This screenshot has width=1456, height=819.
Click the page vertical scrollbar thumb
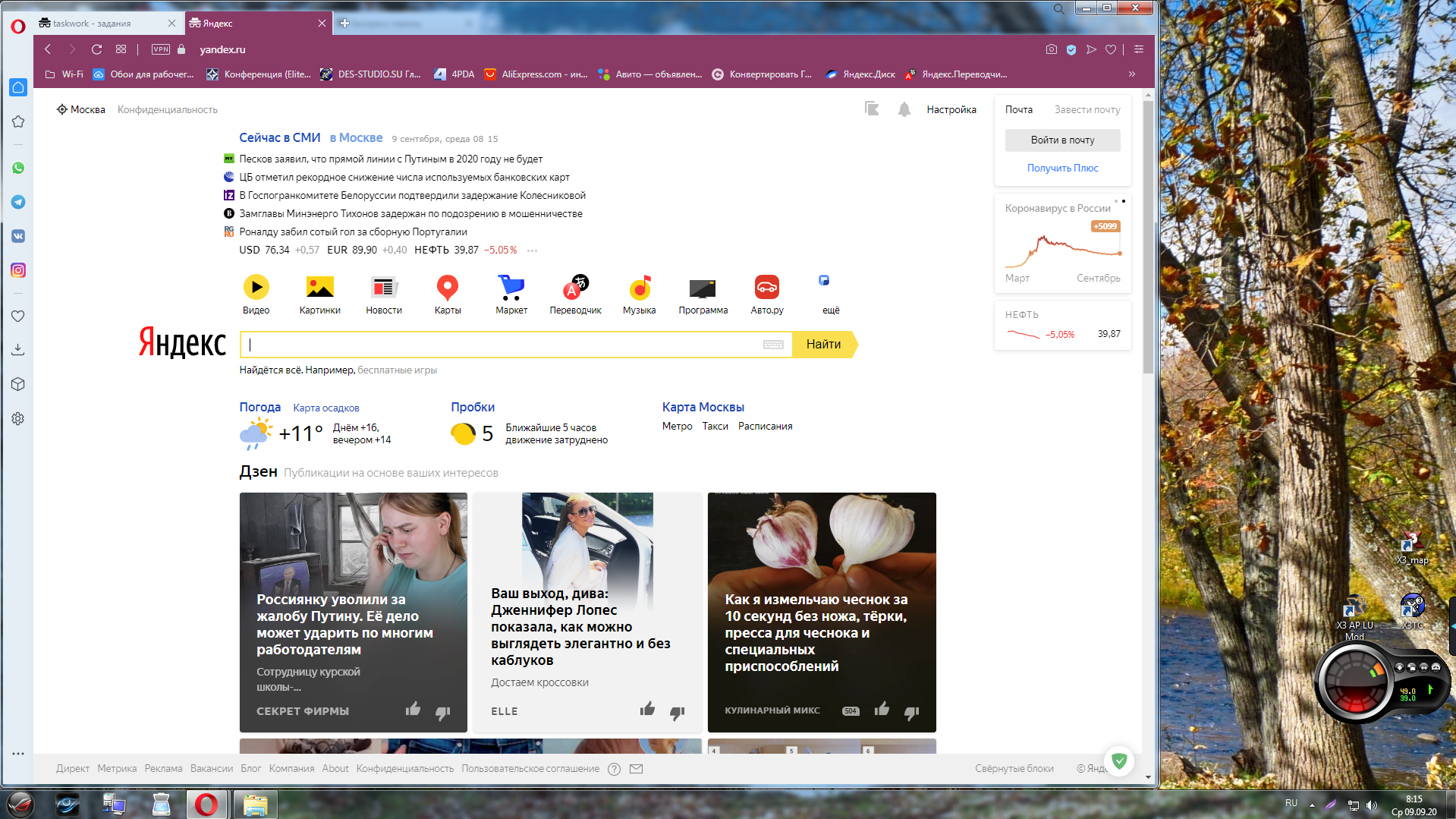1148,237
